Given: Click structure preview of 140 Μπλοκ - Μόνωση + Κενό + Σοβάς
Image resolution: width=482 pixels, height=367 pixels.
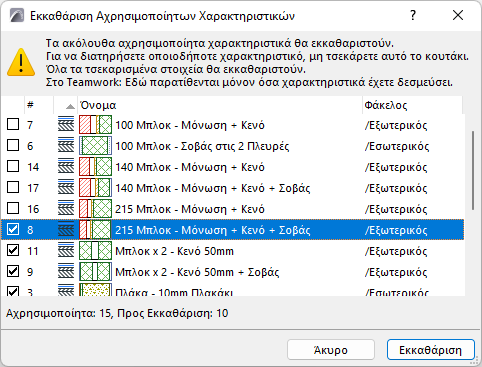Looking at the screenshot, I should (x=95, y=188).
